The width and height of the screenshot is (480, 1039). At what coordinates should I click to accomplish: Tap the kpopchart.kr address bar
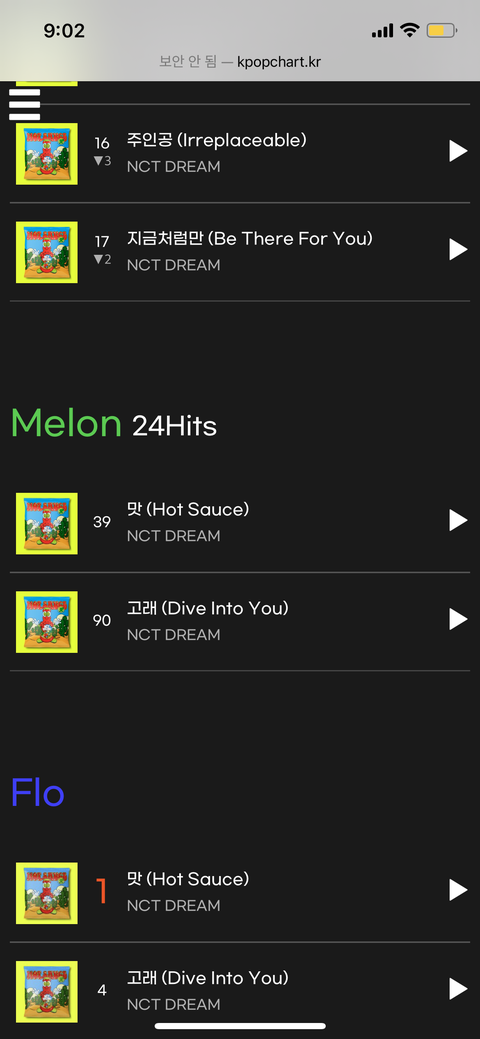240,62
